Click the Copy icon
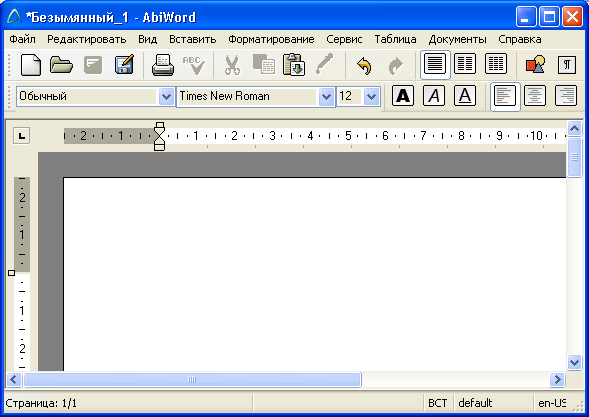 [263, 65]
